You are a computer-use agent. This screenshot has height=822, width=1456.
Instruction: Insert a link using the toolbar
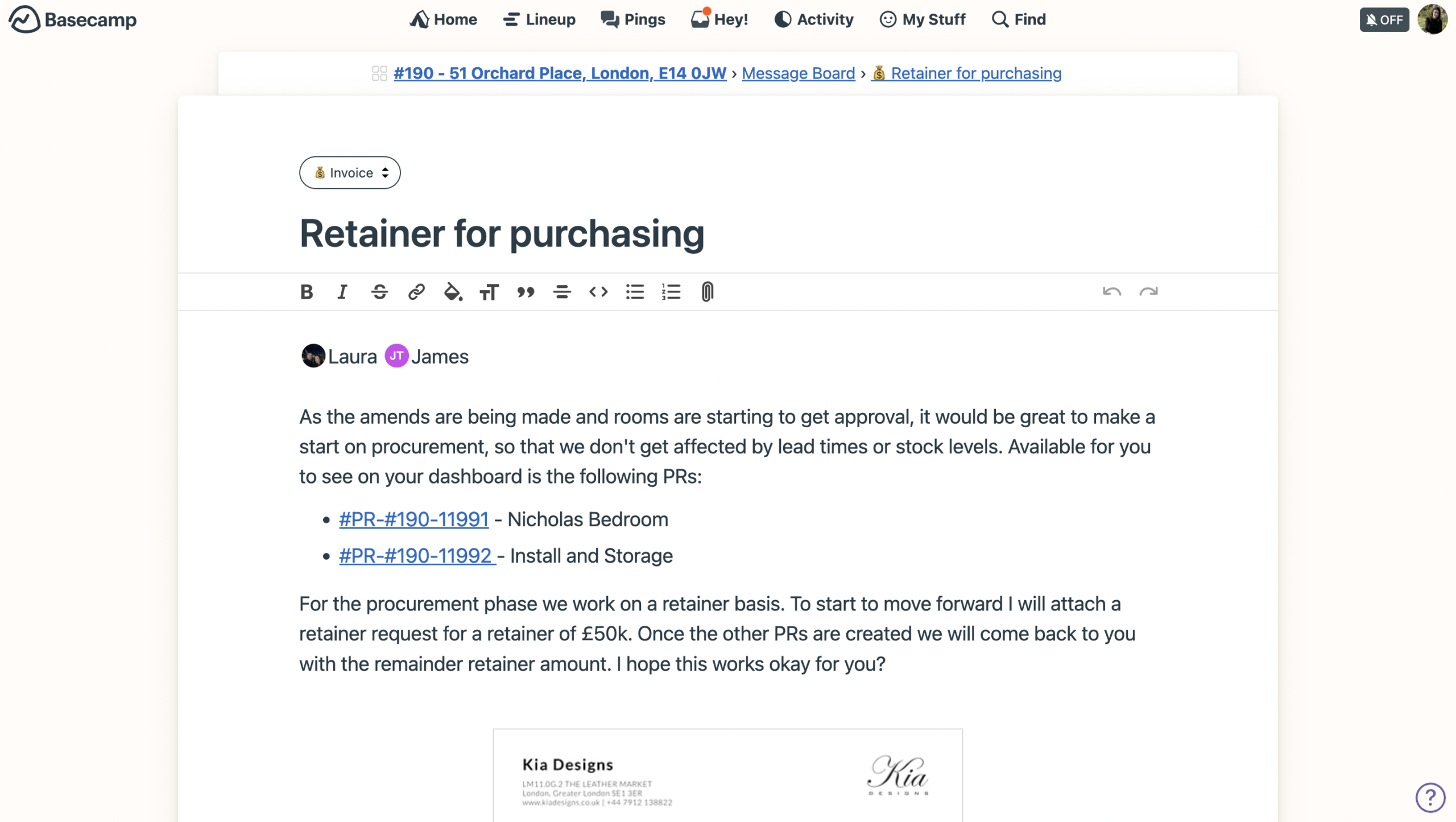tap(416, 292)
